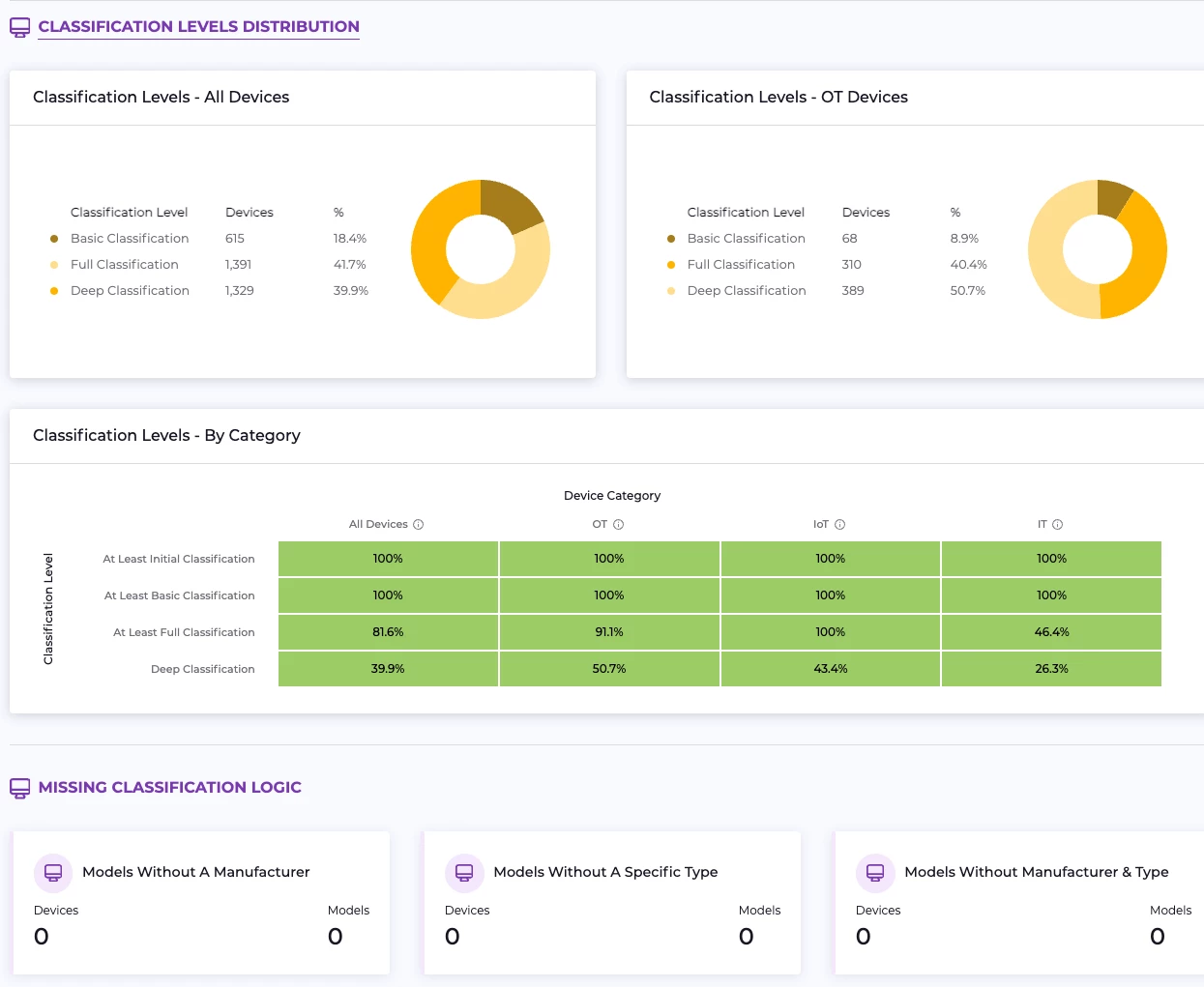The height and width of the screenshot is (987, 1204).
Task: Click the Missing Classification Logic monitor icon
Action: coord(19,789)
